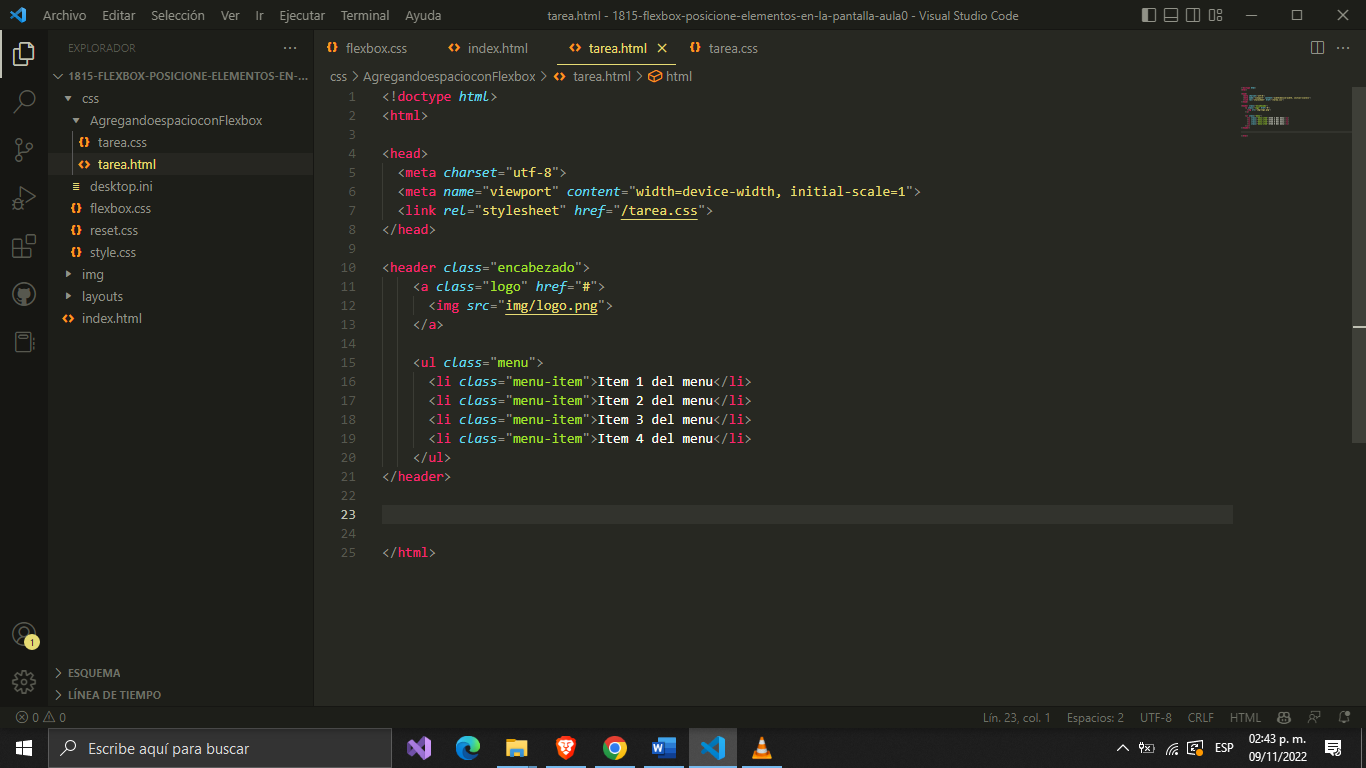Switch to the tarea.css tab
This screenshot has width=1366, height=768.
click(x=733, y=48)
